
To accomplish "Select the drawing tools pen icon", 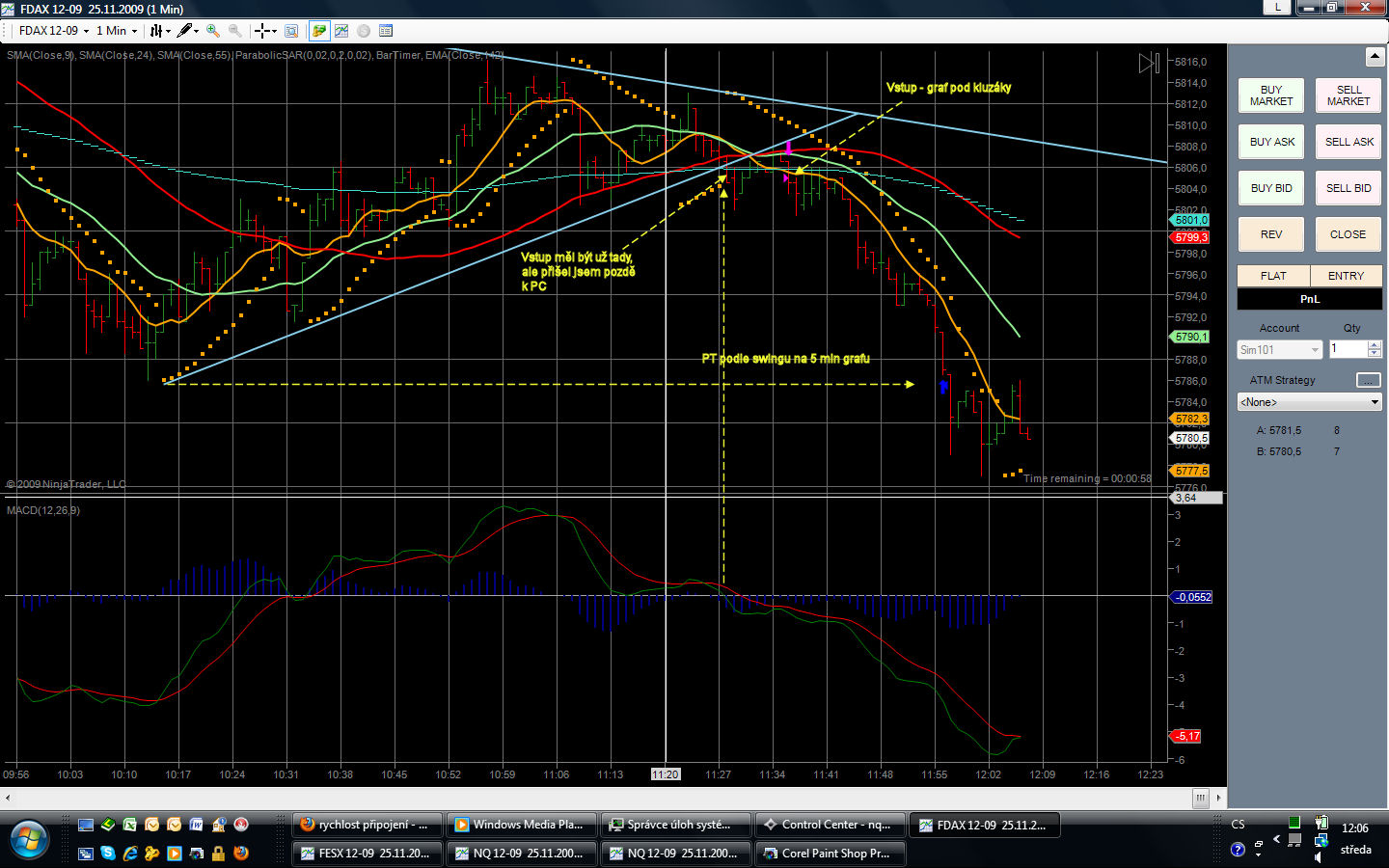I will tap(184, 31).
